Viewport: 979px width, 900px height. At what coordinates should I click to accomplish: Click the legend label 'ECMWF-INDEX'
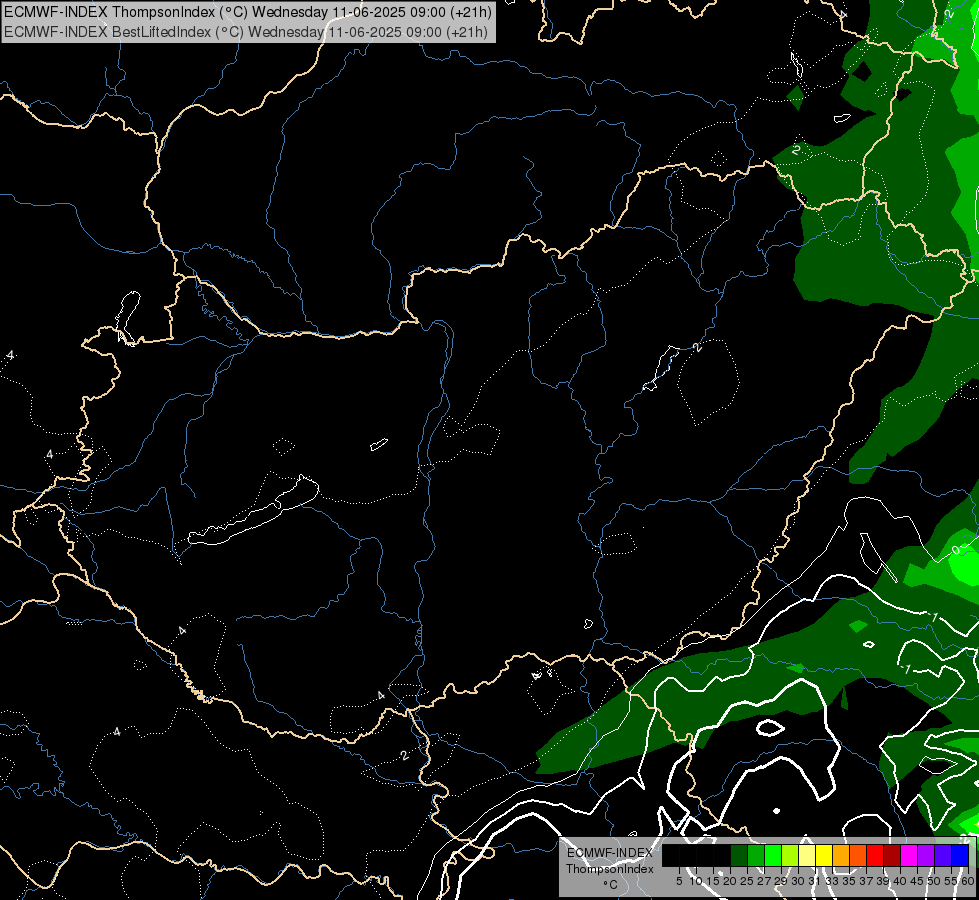610,853
